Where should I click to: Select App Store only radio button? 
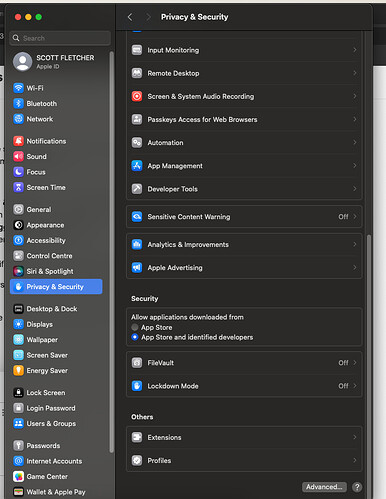[135, 327]
